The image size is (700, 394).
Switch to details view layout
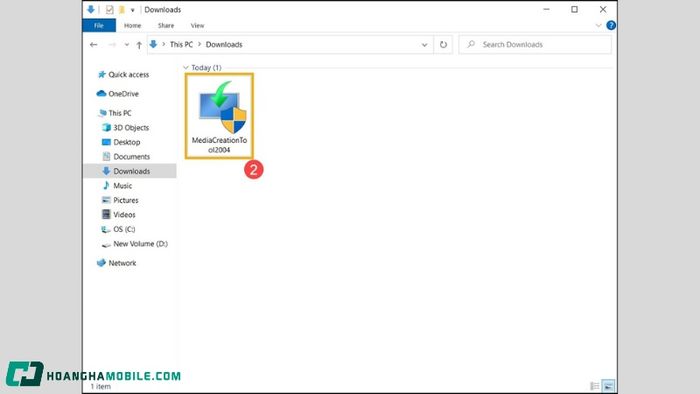595,386
